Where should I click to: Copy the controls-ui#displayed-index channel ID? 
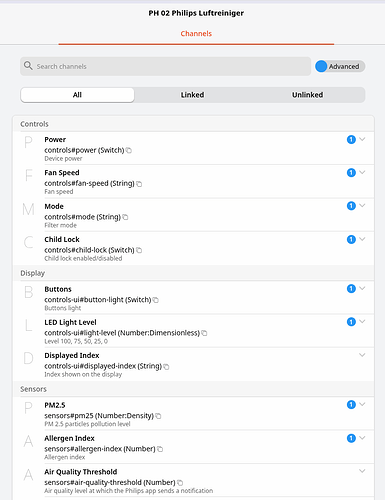tap(166, 366)
